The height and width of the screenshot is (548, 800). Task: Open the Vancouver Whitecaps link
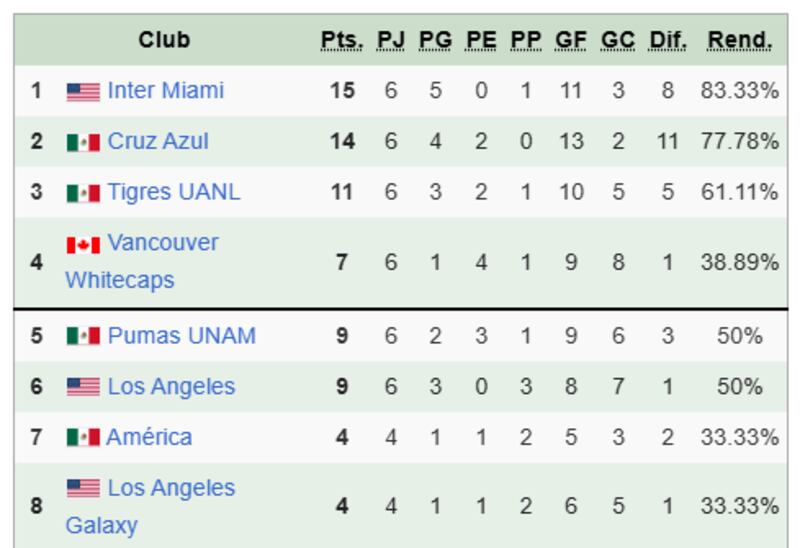(162, 243)
